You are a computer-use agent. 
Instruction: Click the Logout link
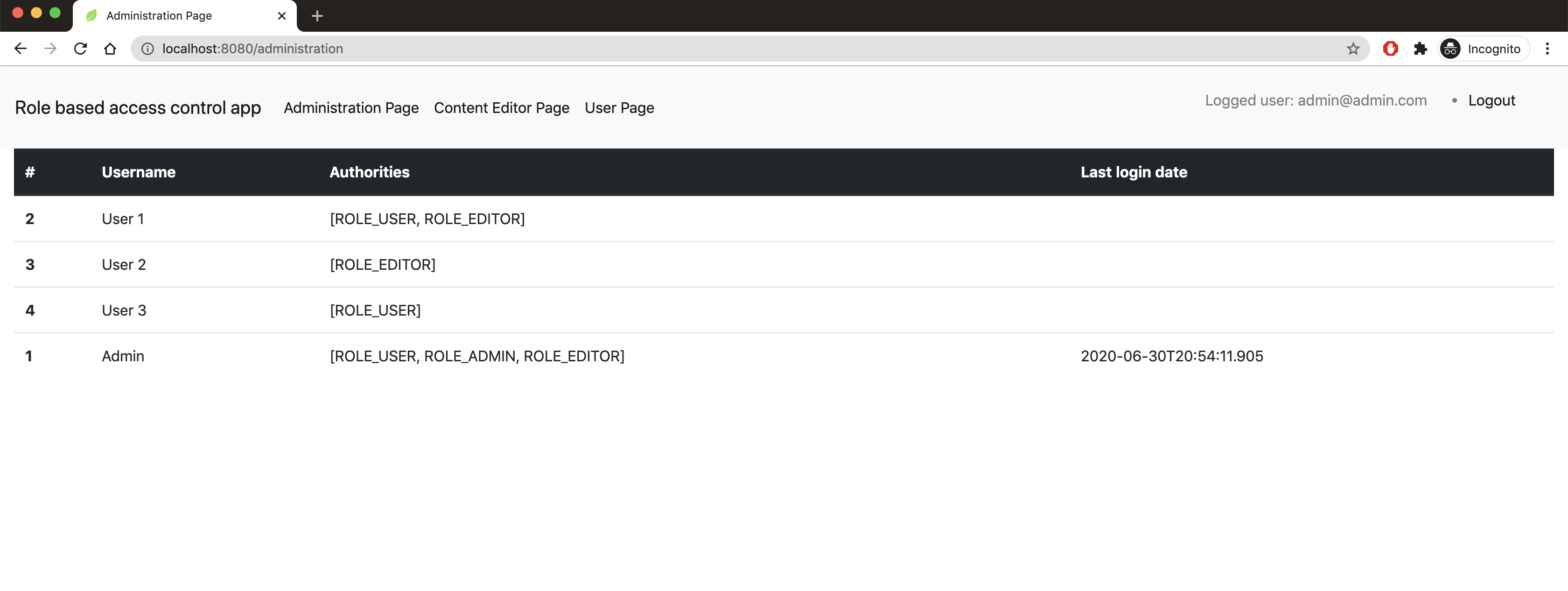coord(1491,100)
